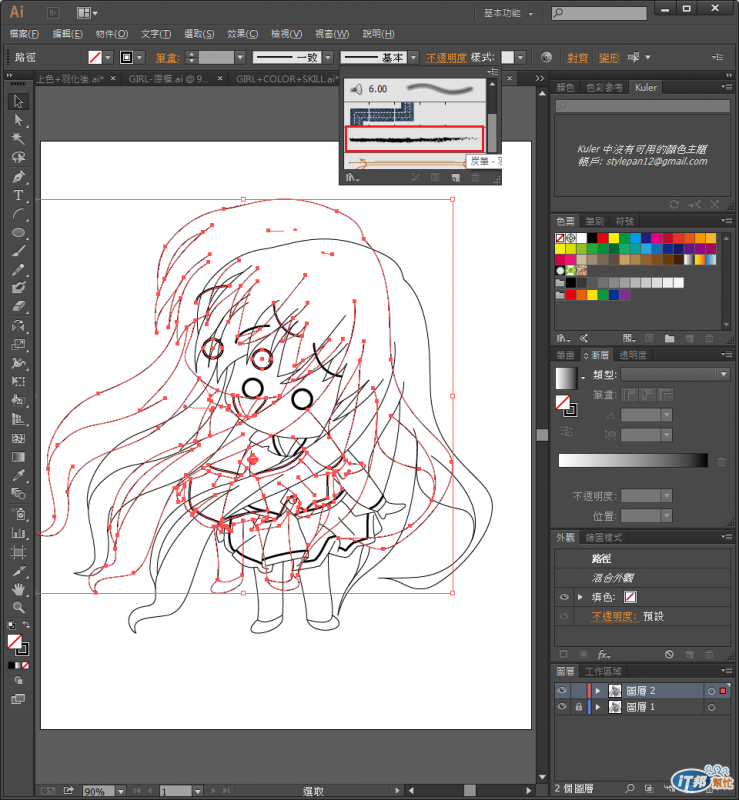Screen dimensions: 739x800
Task: Hide 圖層 2 layer visibility
Action: [562, 690]
